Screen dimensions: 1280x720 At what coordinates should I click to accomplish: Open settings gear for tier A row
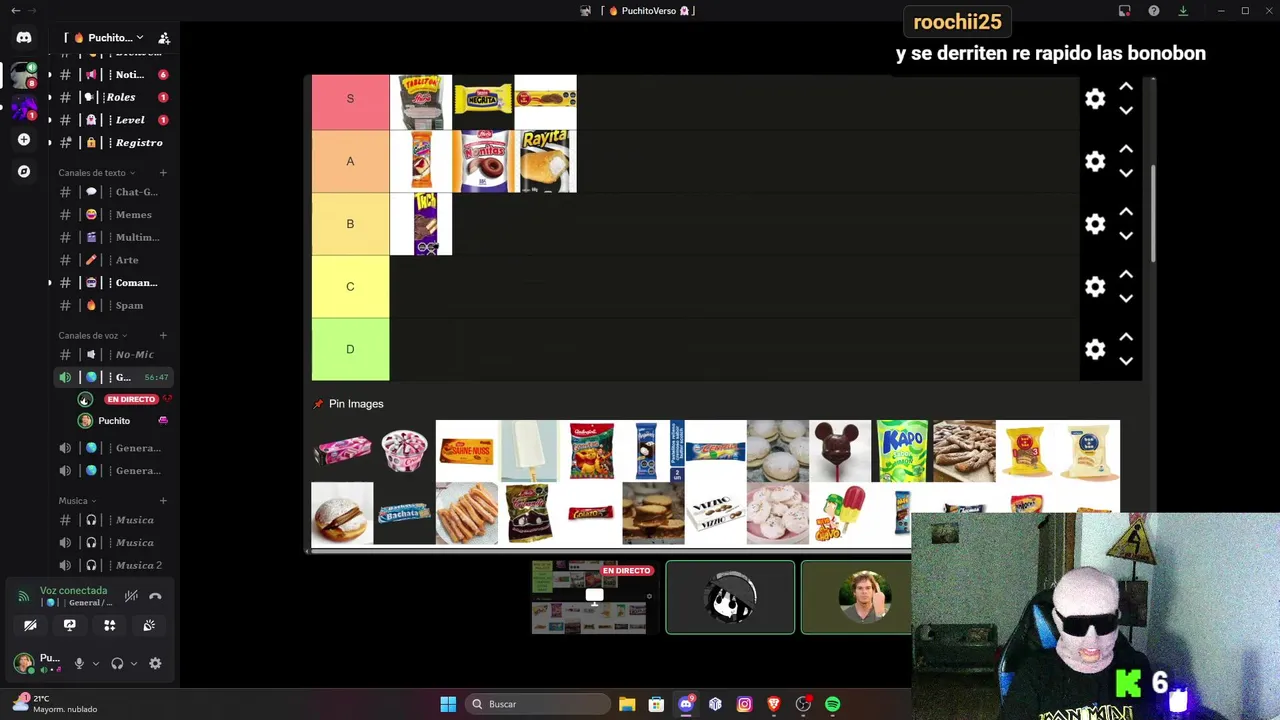[1095, 161]
